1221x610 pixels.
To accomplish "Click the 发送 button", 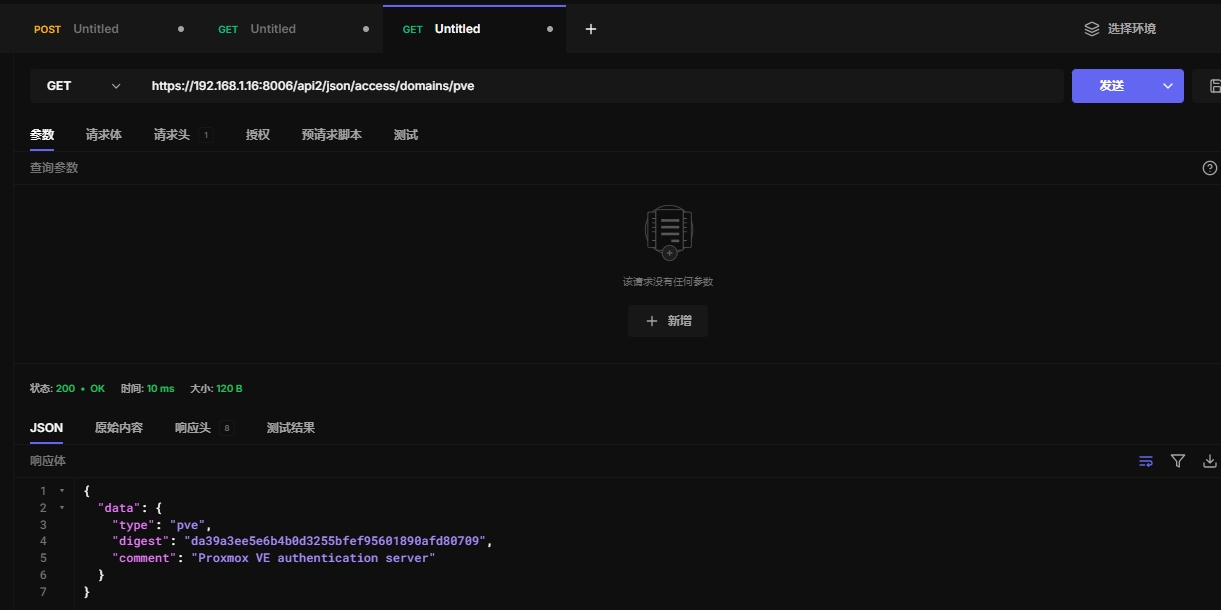I will click(1111, 86).
